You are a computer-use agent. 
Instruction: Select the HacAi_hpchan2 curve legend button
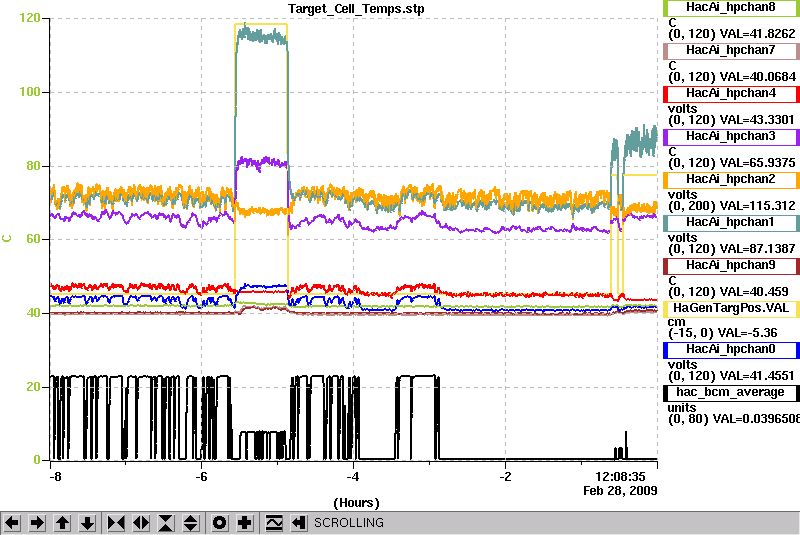point(731,180)
